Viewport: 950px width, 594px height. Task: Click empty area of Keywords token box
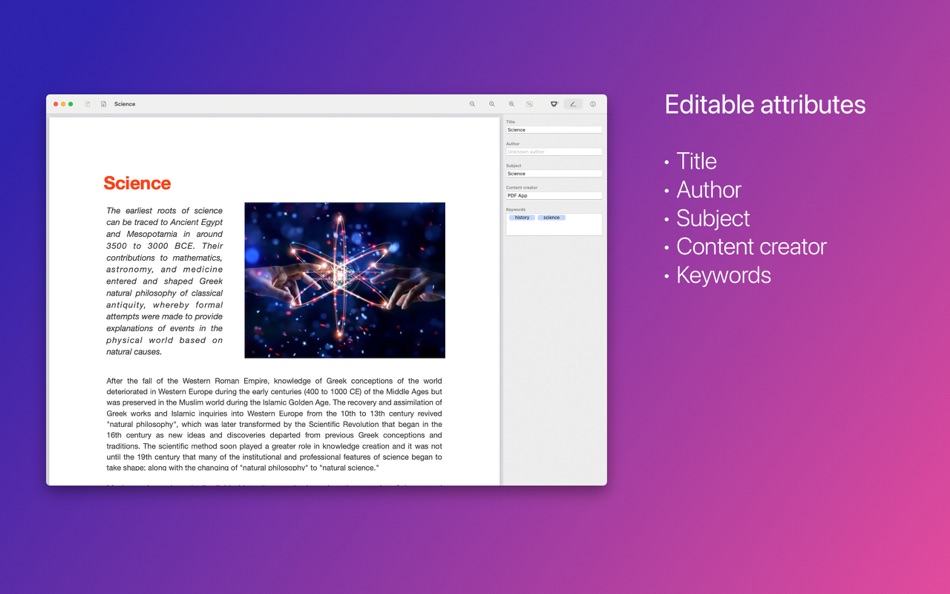click(554, 229)
